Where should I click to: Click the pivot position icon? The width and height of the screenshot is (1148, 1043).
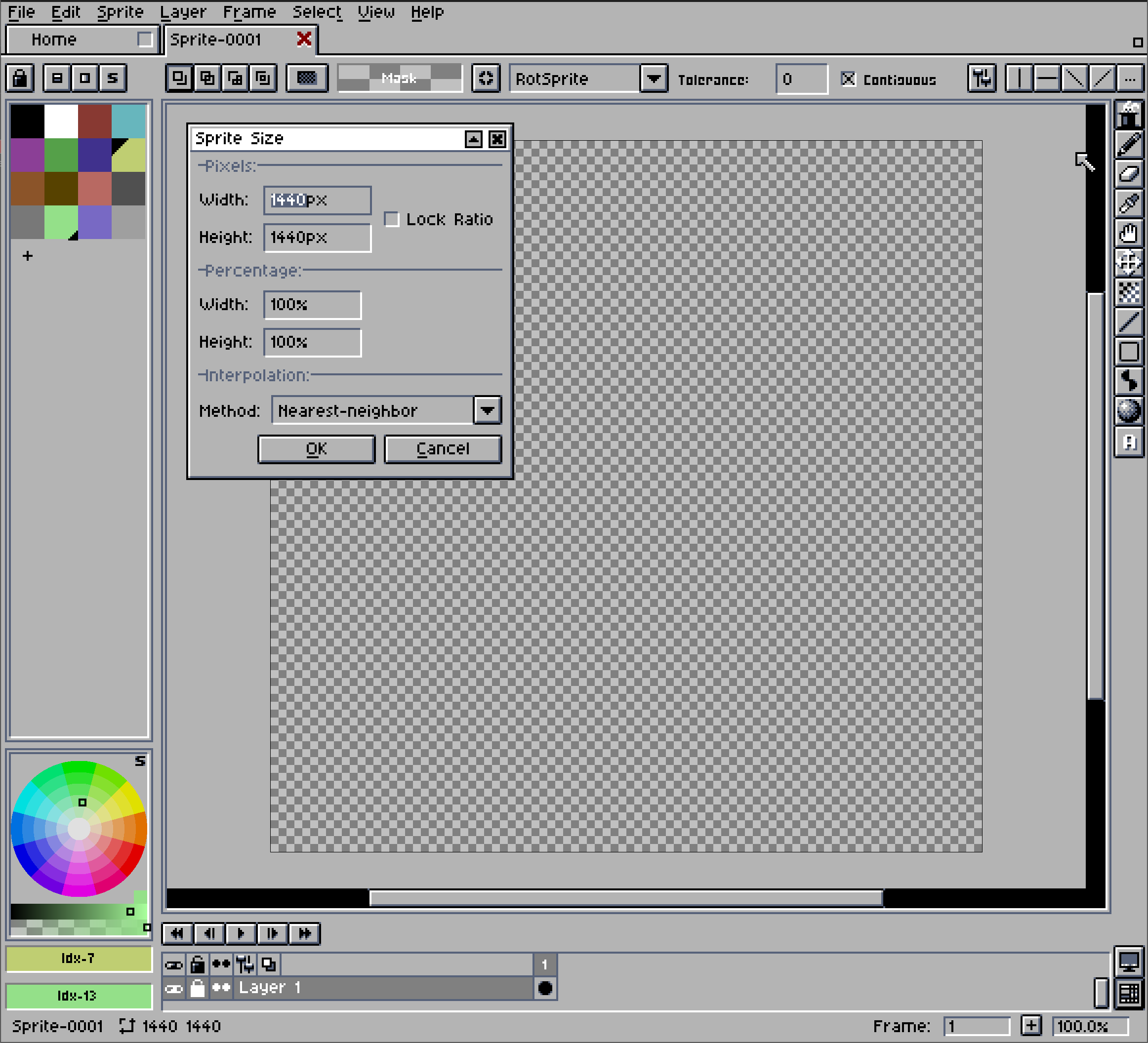[486, 79]
